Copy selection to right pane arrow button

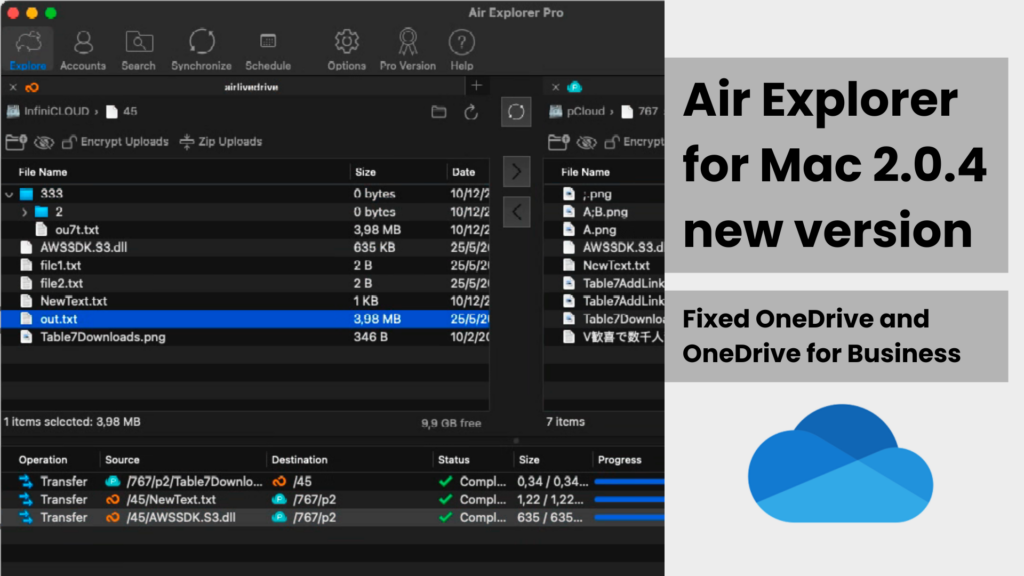[516, 172]
